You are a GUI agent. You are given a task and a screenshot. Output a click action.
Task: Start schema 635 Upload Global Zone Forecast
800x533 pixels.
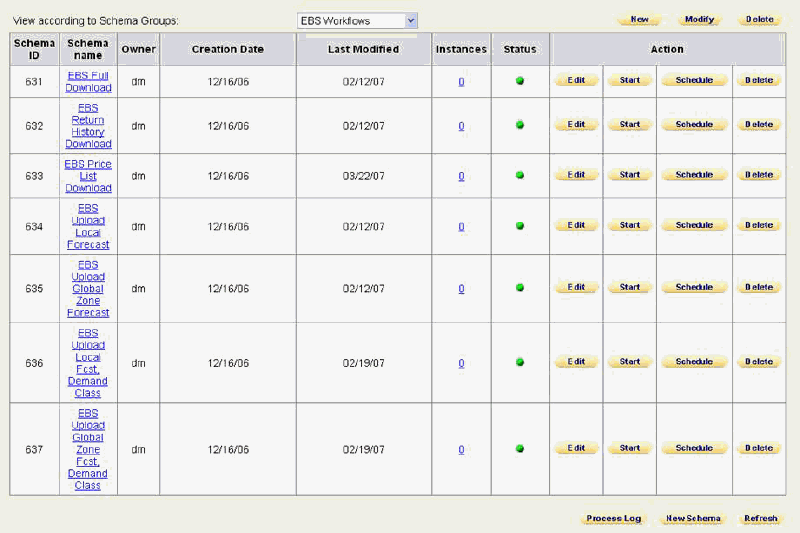630,288
